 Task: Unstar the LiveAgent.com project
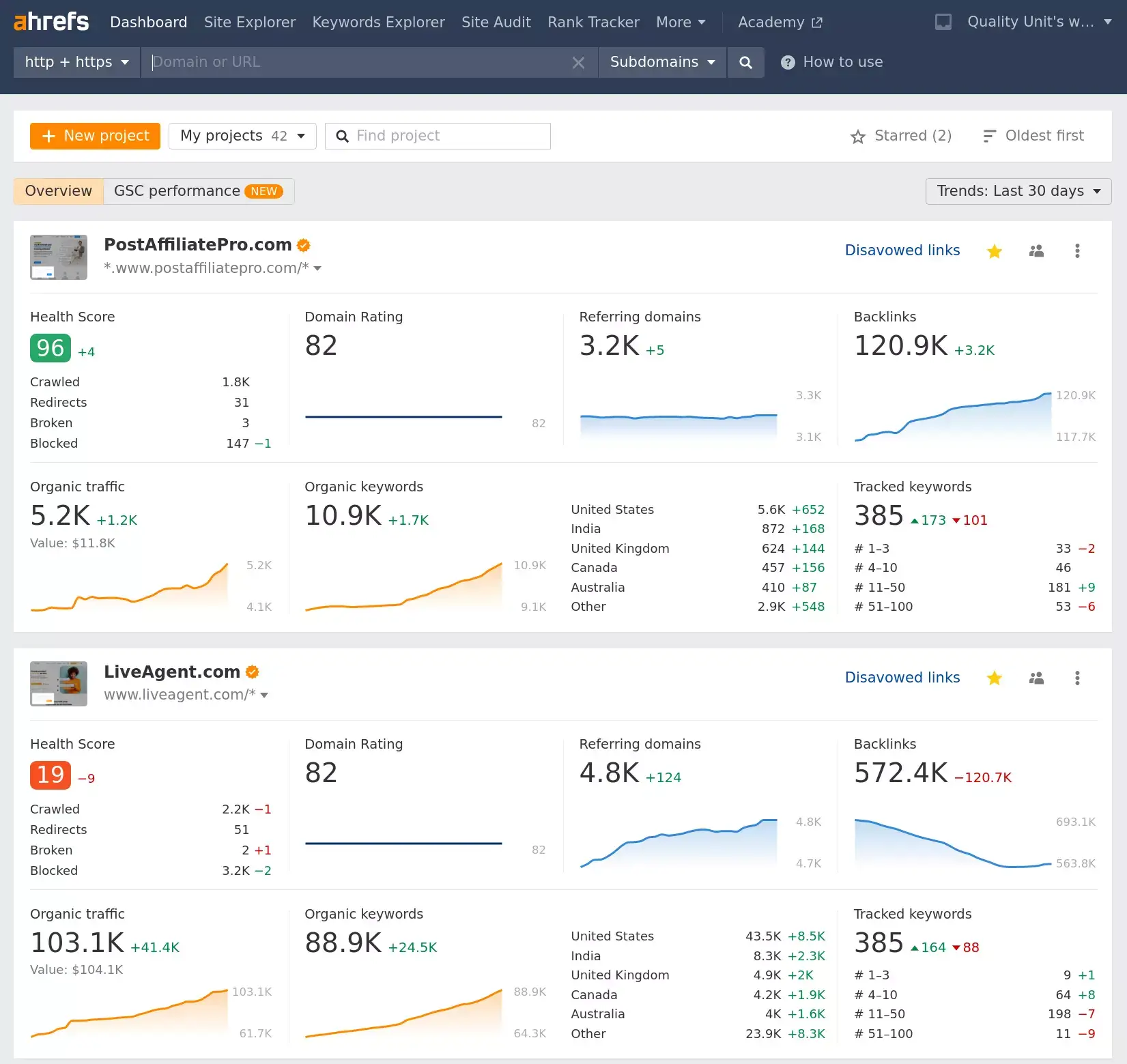[994, 678]
